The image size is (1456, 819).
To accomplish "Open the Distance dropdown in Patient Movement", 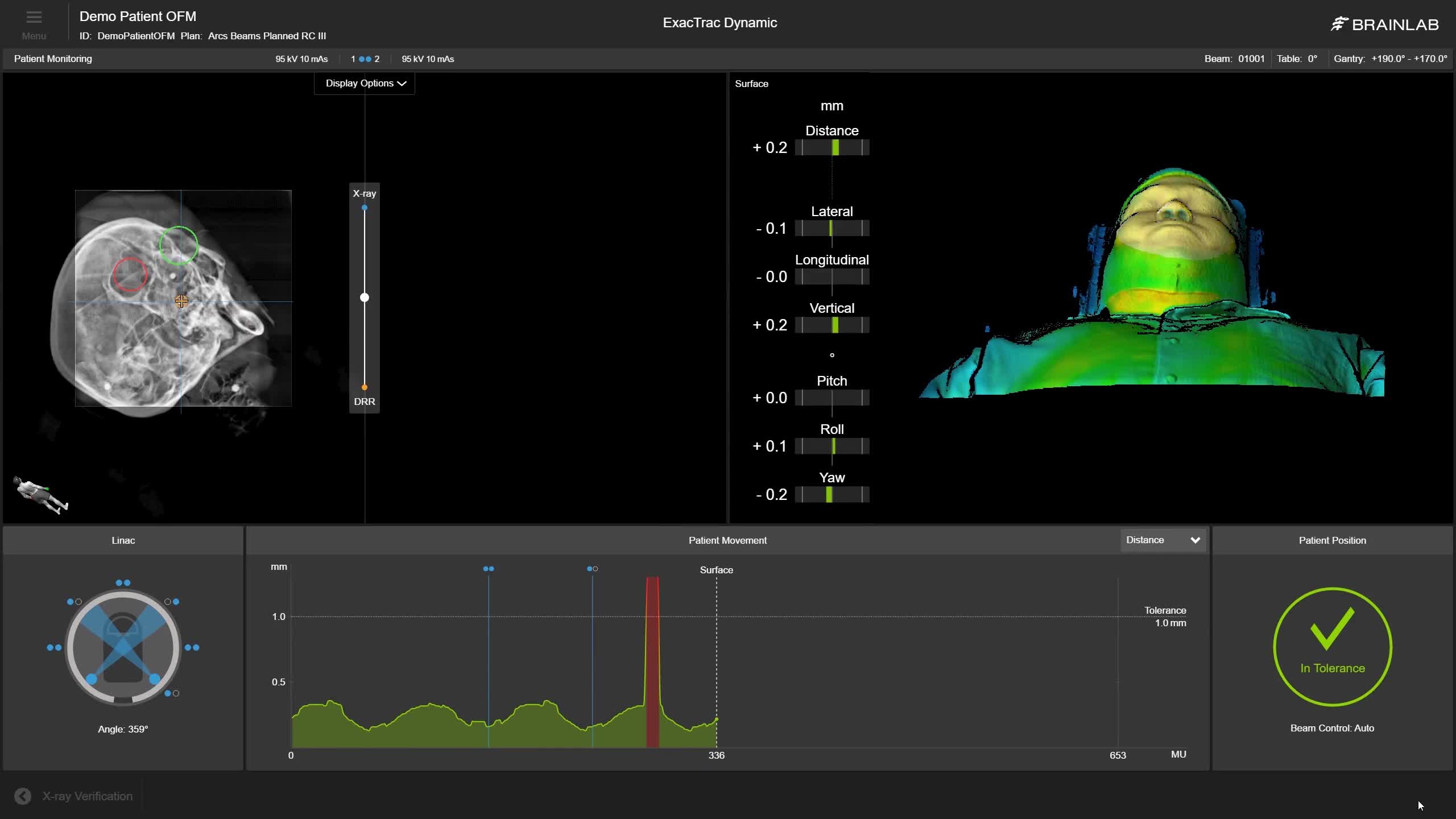I will 1163,540.
